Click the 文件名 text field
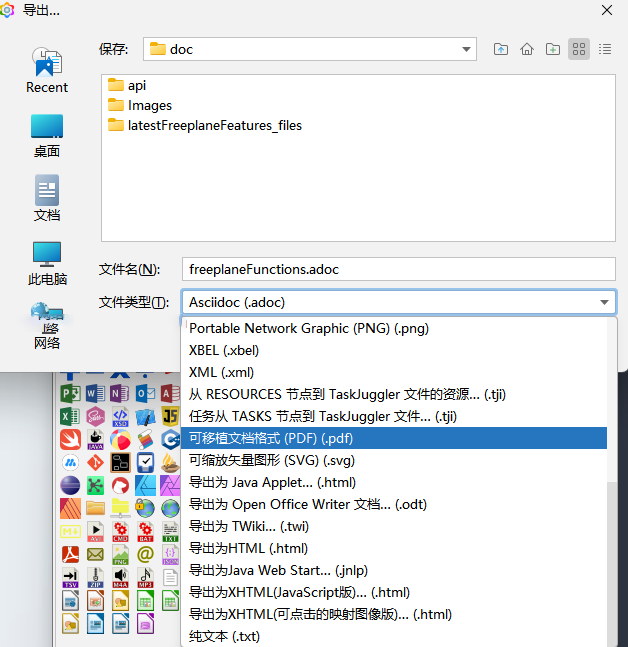This screenshot has width=628, height=647. (x=398, y=269)
